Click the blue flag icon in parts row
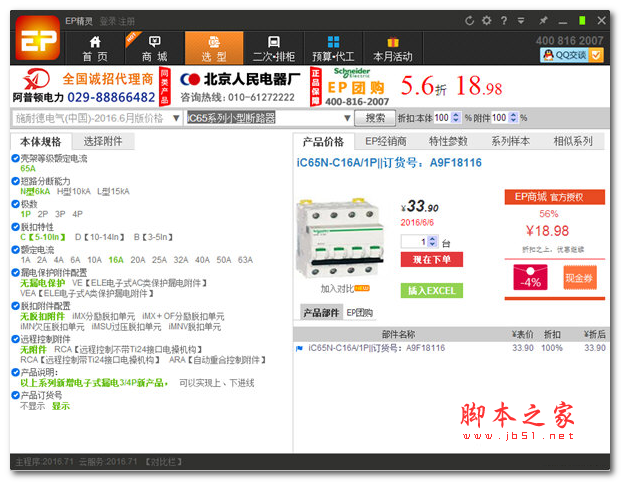The image size is (621, 482). (299, 348)
